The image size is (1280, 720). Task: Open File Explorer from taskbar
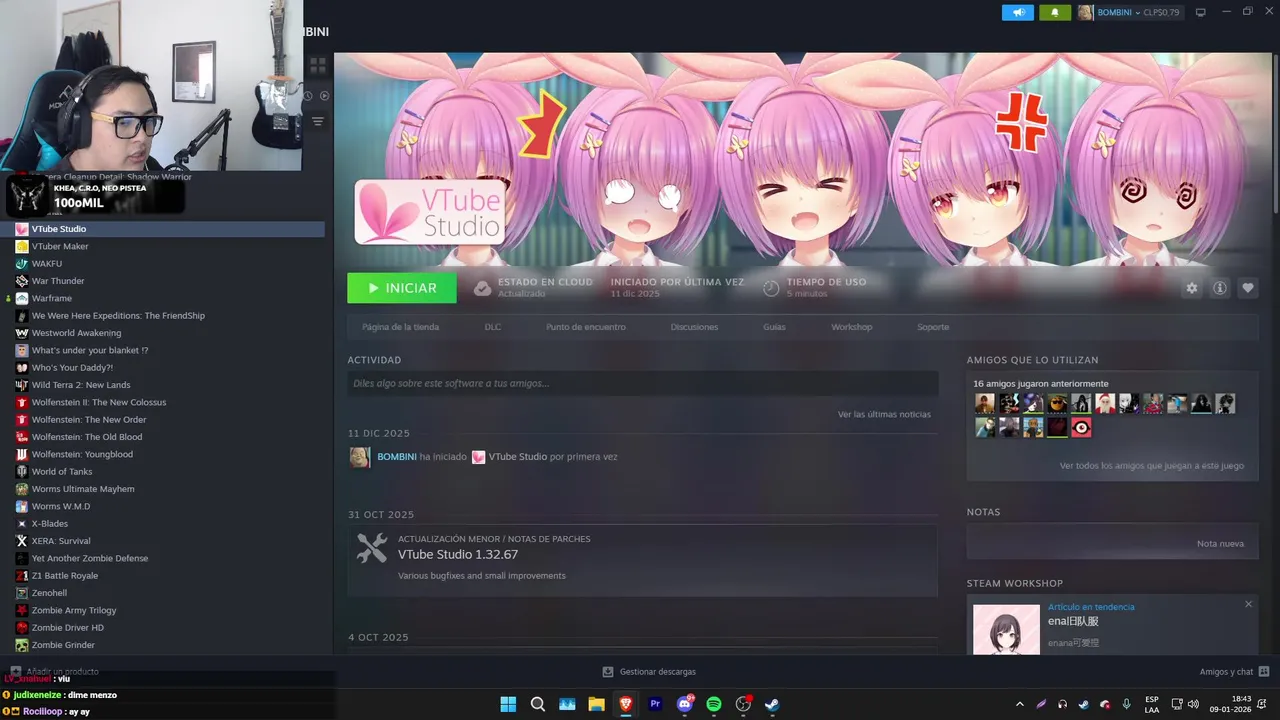pyautogui.click(x=596, y=704)
